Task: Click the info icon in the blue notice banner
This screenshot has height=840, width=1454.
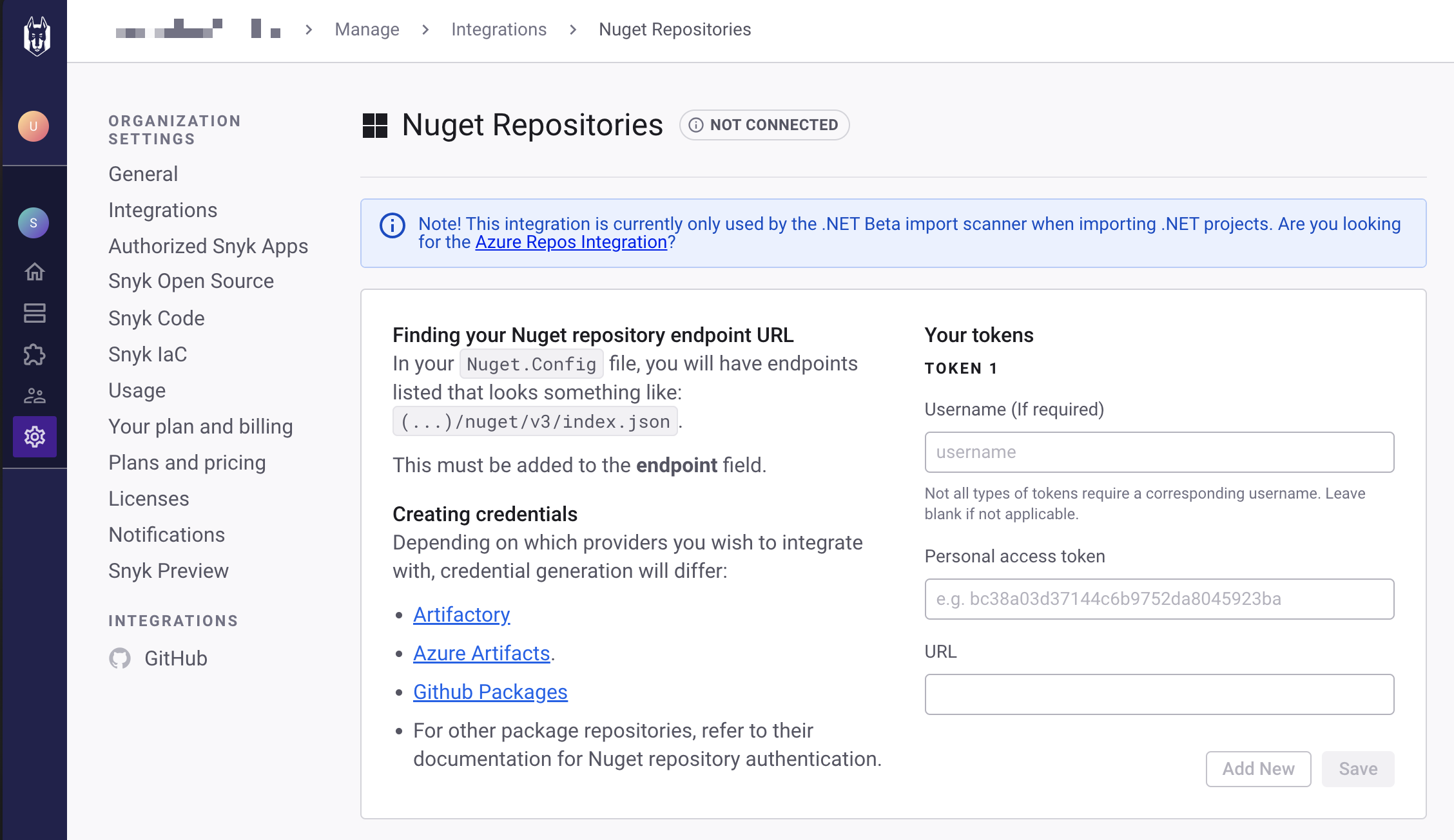Action: click(392, 225)
